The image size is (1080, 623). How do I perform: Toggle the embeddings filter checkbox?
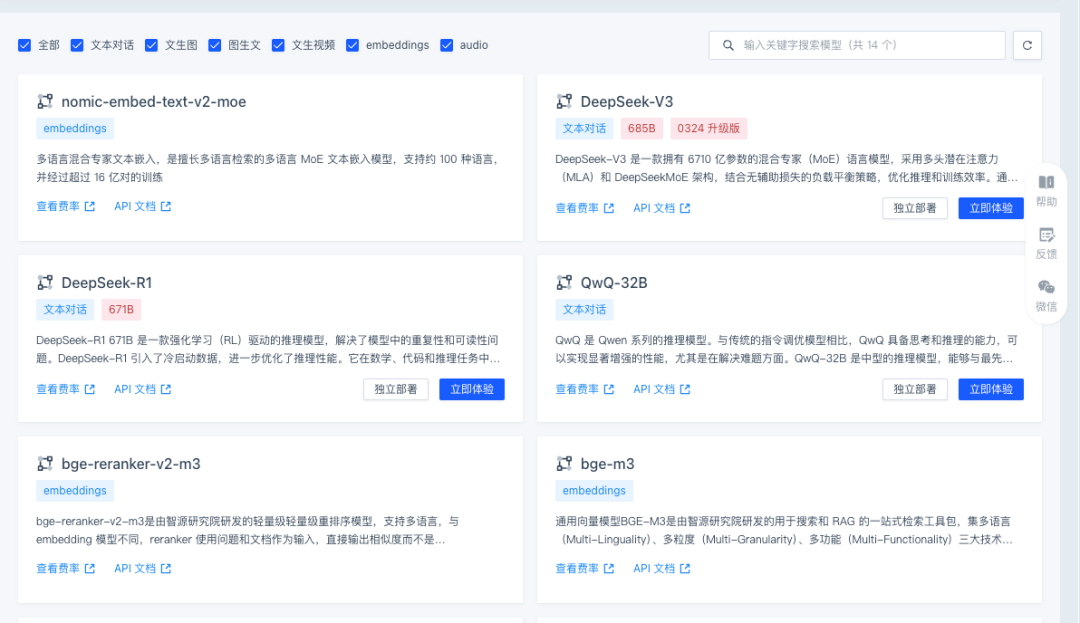click(353, 45)
